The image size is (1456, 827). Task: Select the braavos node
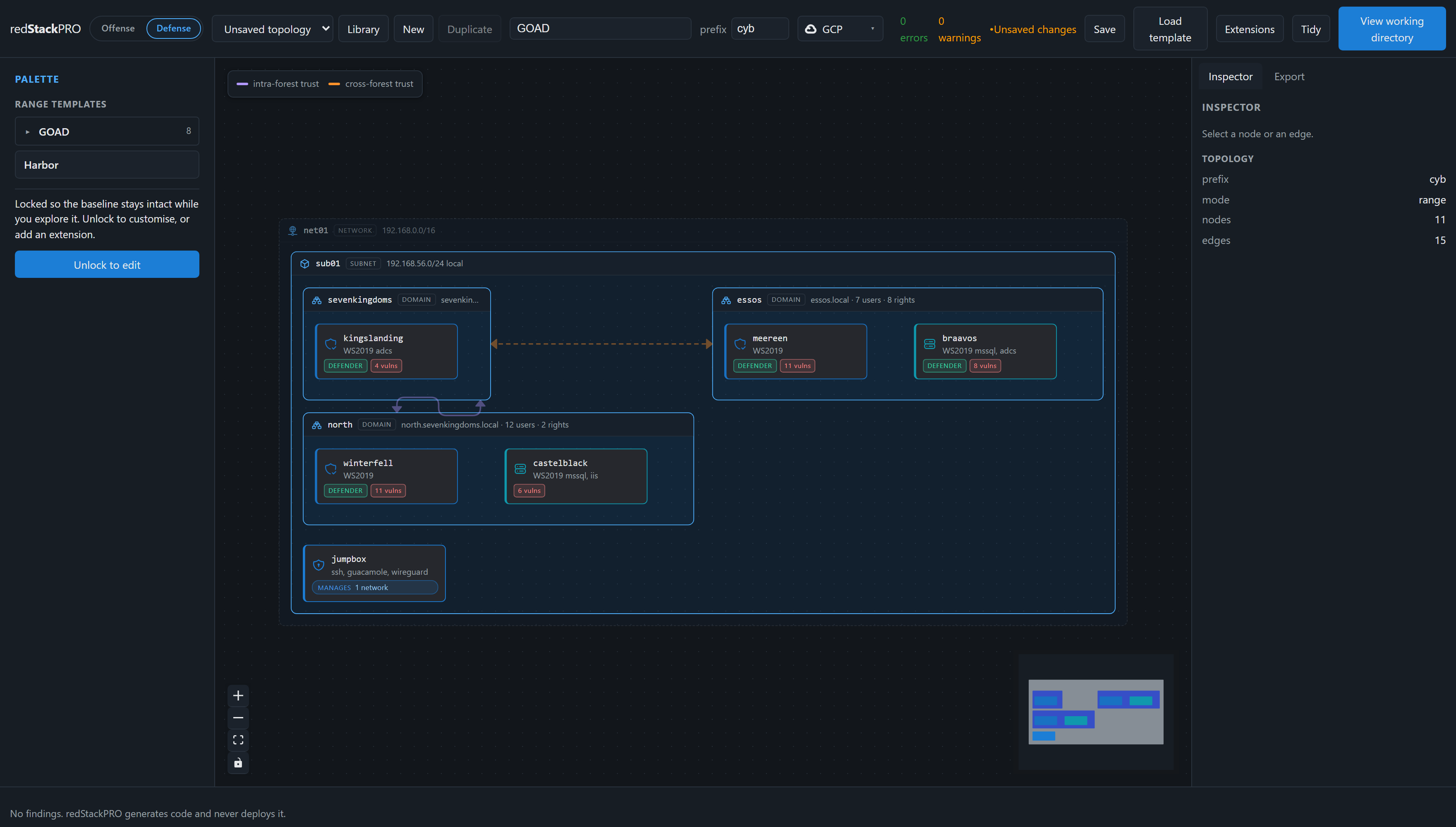pos(985,351)
